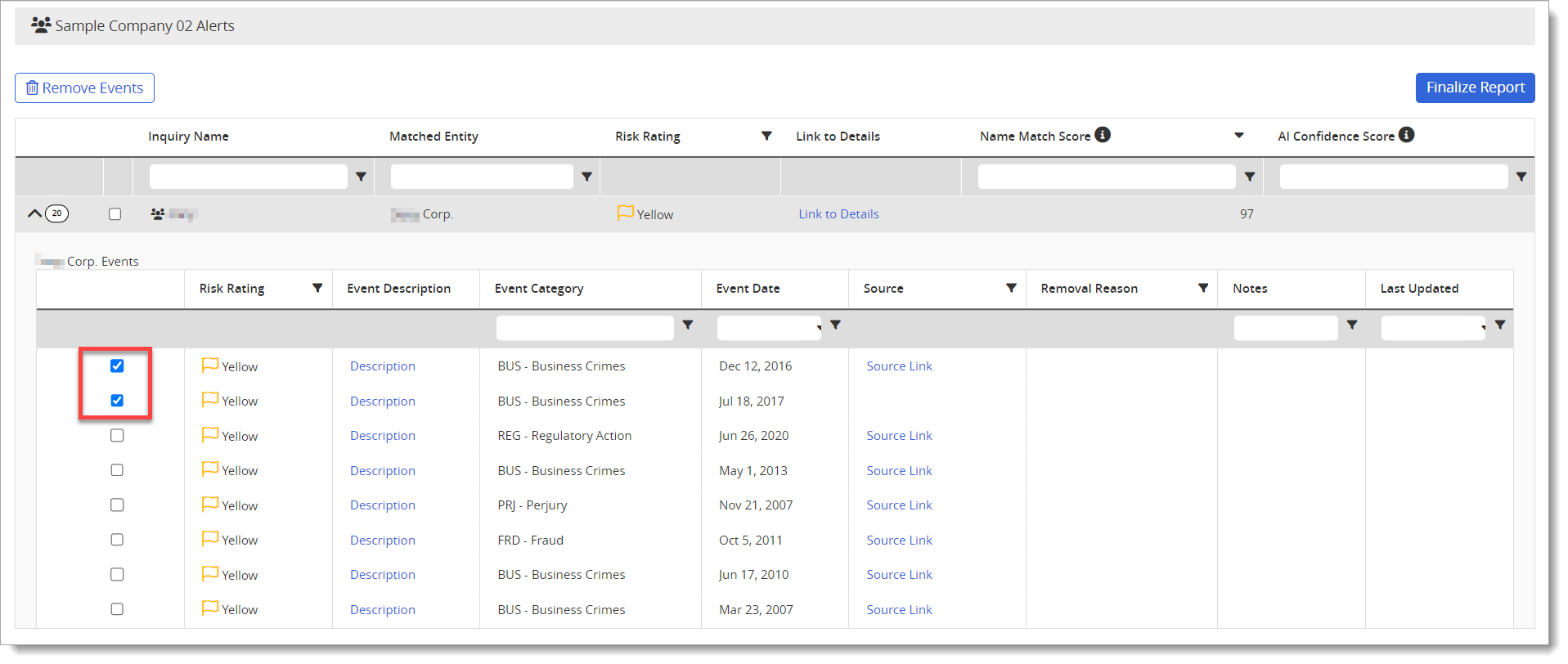1568x664 pixels.
Task: Open the AI Confidence Score filter funnel
Action: (1521, 177)
